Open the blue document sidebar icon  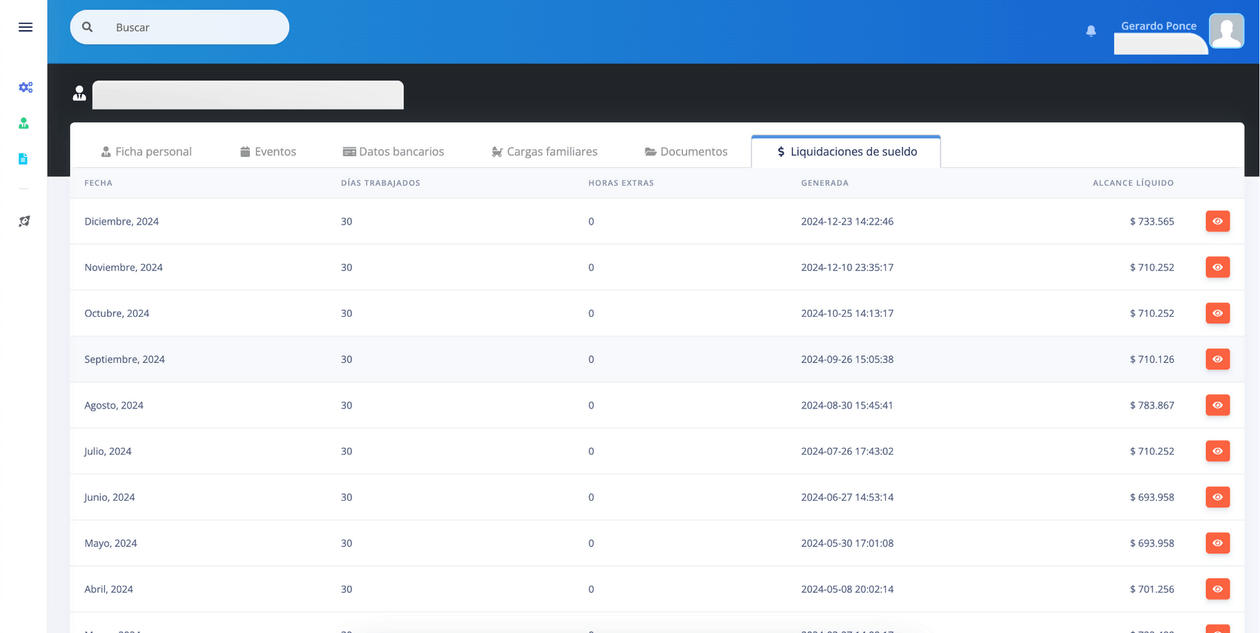(24, 159)
